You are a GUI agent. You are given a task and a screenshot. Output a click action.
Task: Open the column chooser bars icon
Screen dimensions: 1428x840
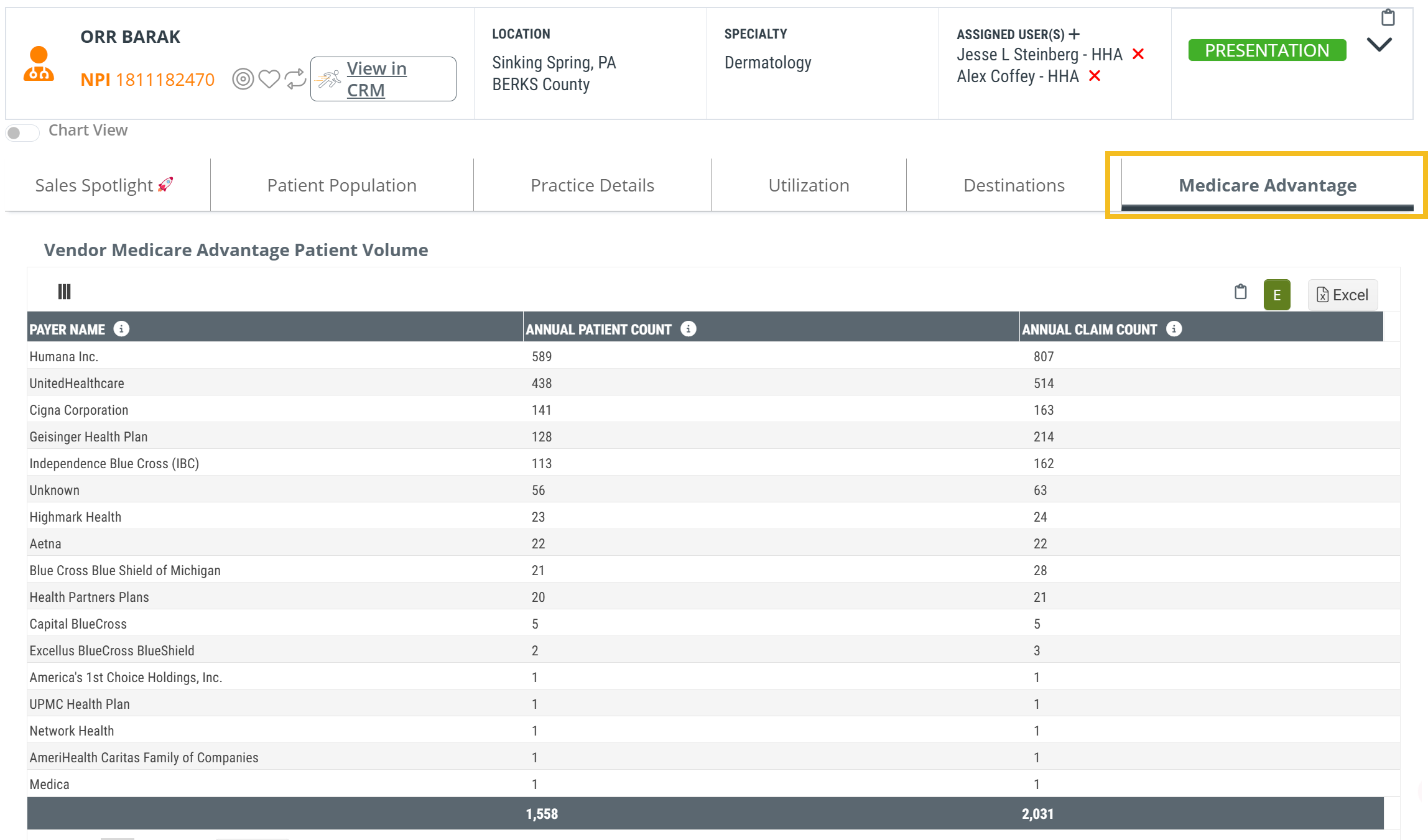point(64,292)
